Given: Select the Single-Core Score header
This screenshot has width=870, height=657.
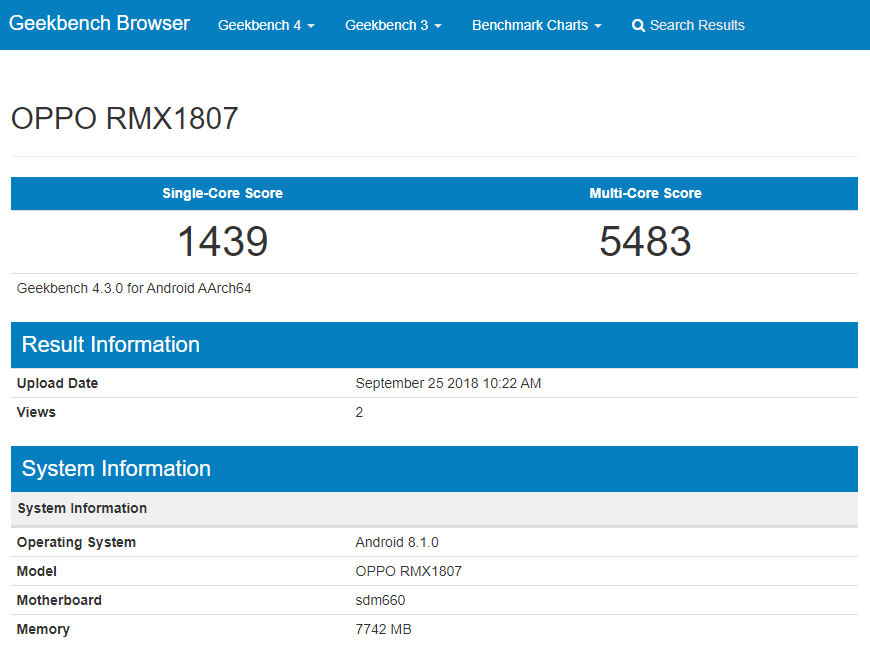Looking at the screenshot, I should click(x=222, y=193).
